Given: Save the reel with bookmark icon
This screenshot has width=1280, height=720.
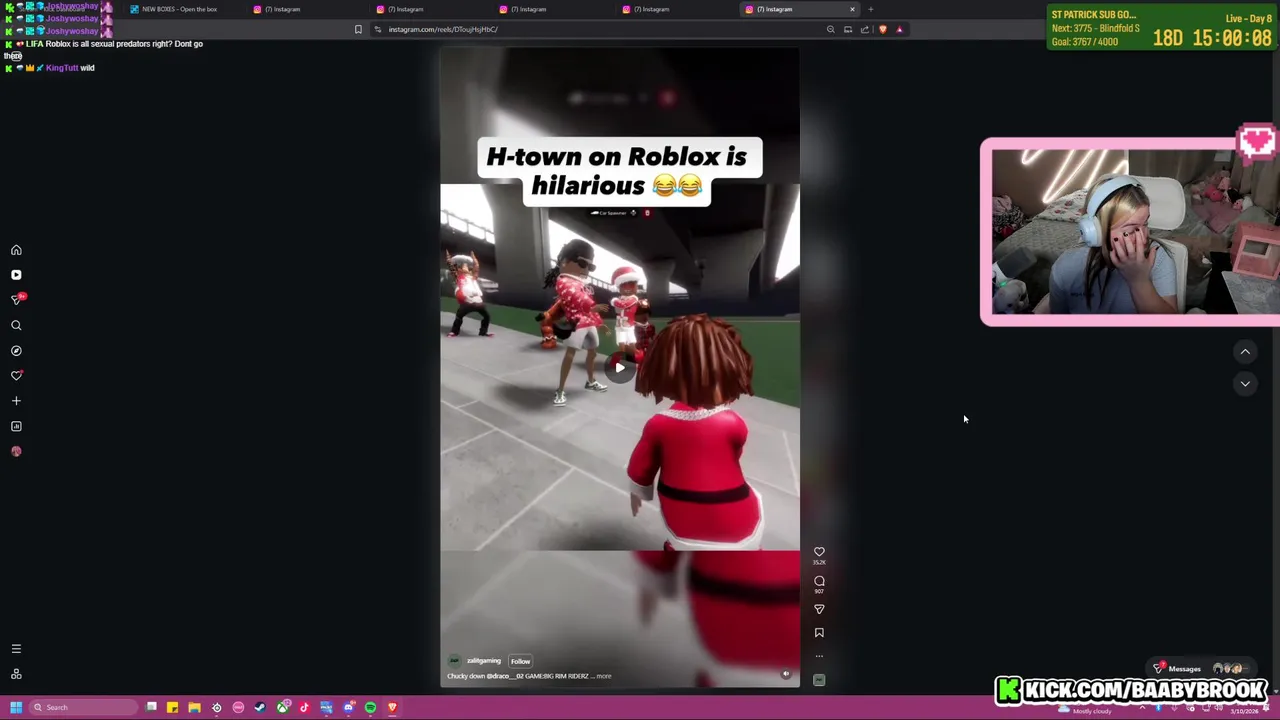Looking at the screenshot, I should (x=819, y=632).
